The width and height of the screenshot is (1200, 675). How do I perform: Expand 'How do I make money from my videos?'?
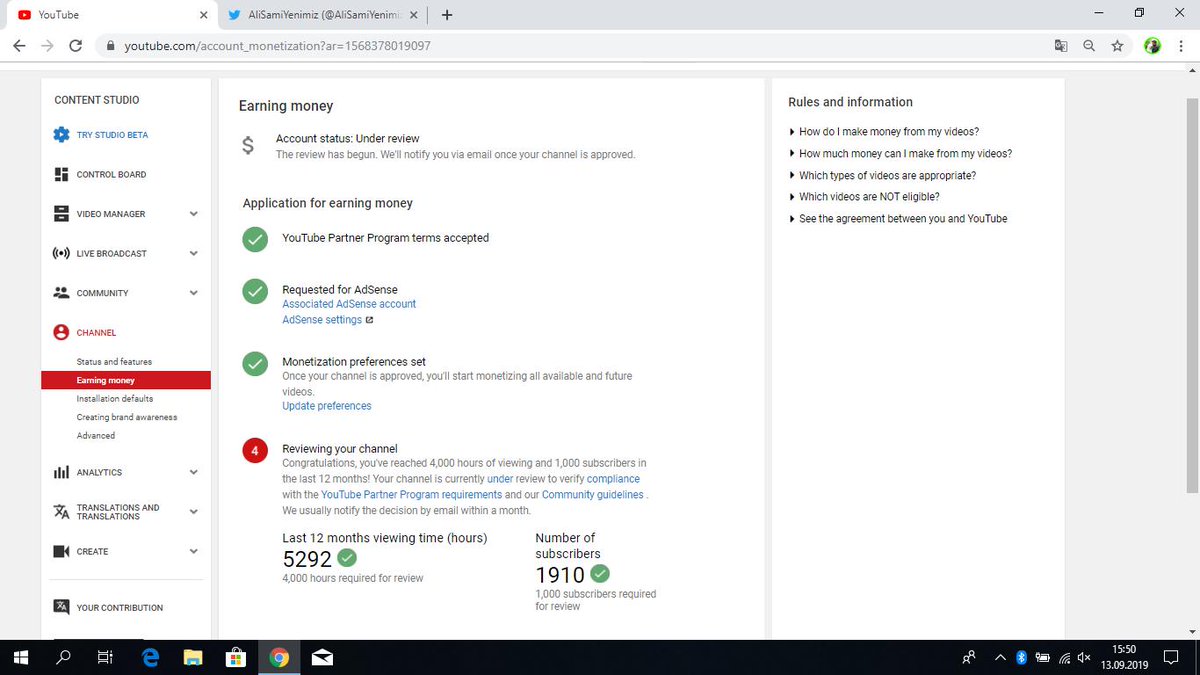[x=884, y=132]
